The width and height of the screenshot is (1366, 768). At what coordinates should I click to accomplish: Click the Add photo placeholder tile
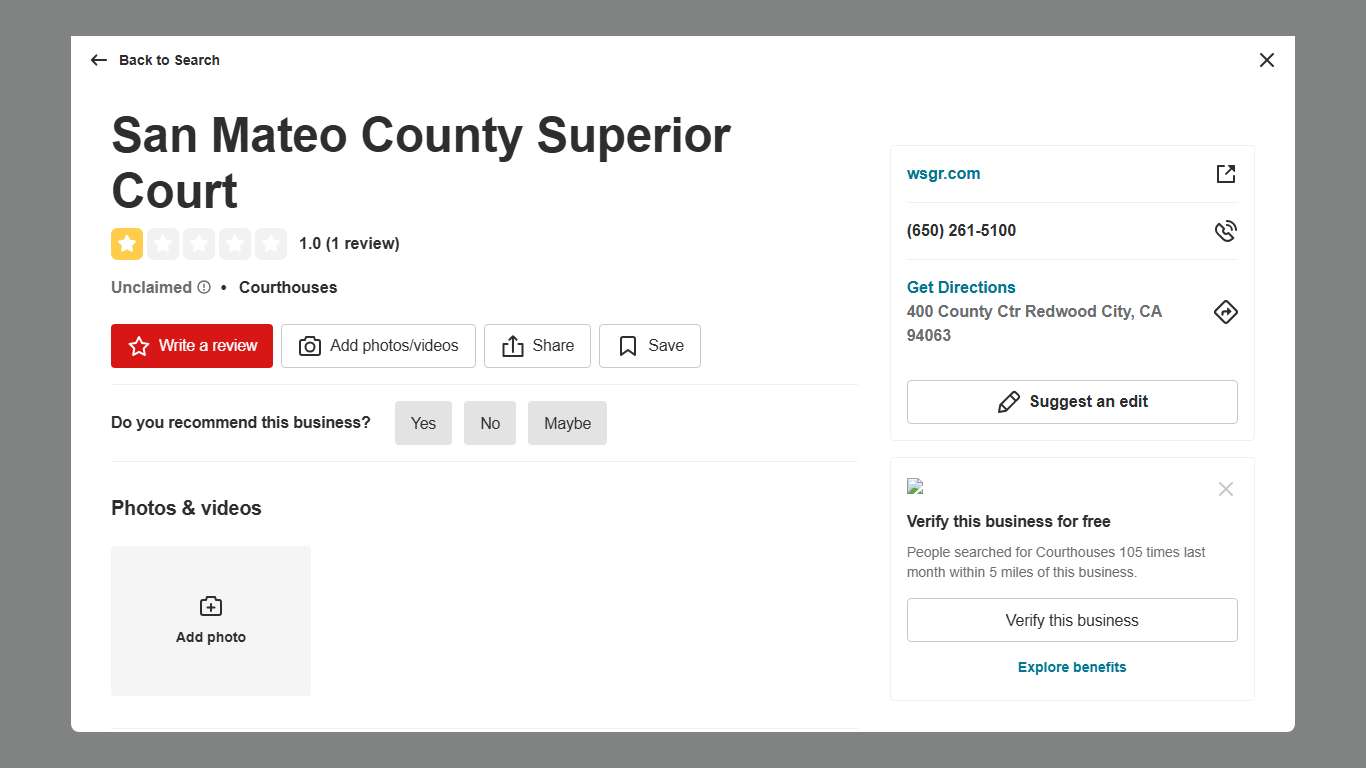[210, 620]
